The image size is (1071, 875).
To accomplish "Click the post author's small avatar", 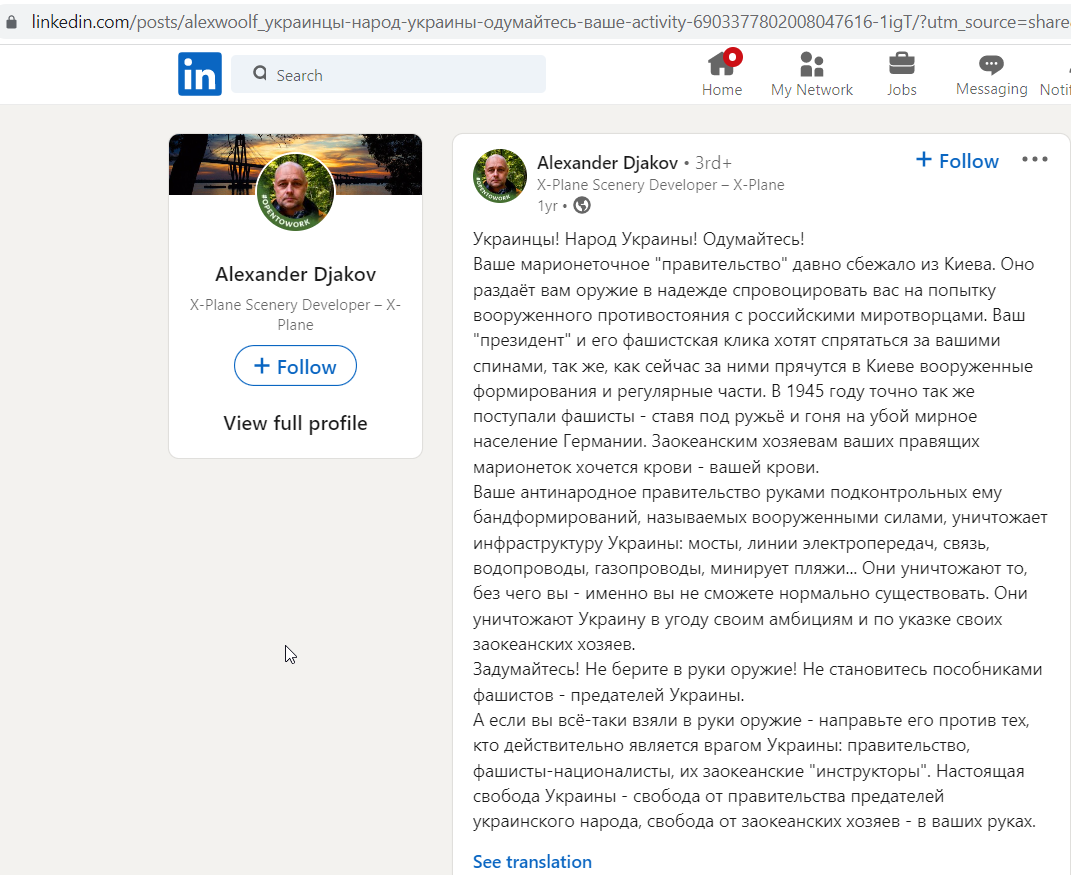I will 500,177.
